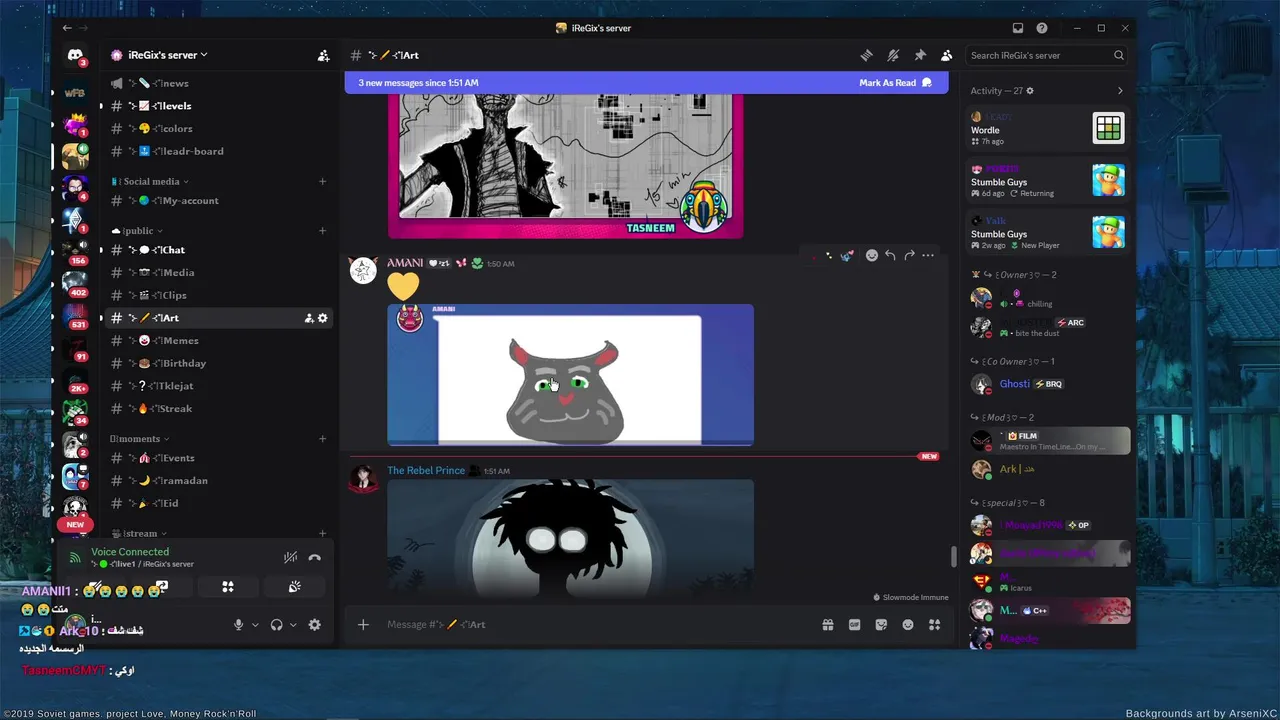Toggle noise suppression in voice panel
Screen dimensions: 1280x720
coord(290,558)
